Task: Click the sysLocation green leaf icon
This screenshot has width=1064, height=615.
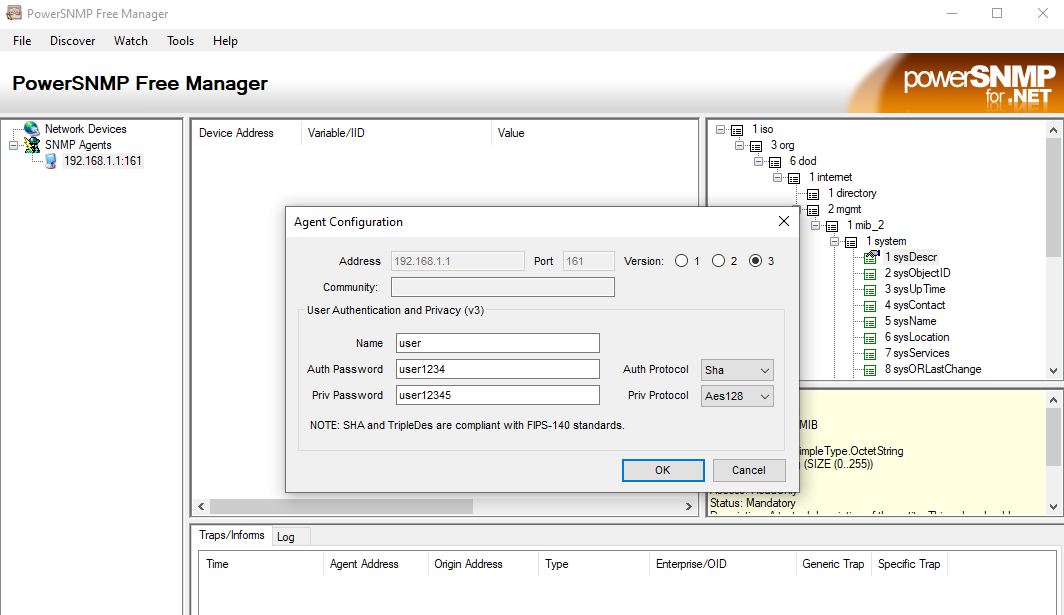Action: (870, 338)
